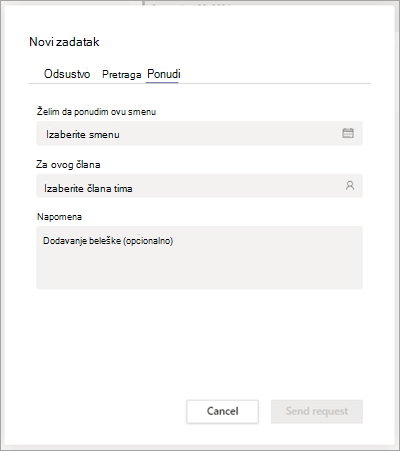The width and height of the screenshot is (400, 451).
Task: Click into the Napomena note text area
Action: click(199, 258)
